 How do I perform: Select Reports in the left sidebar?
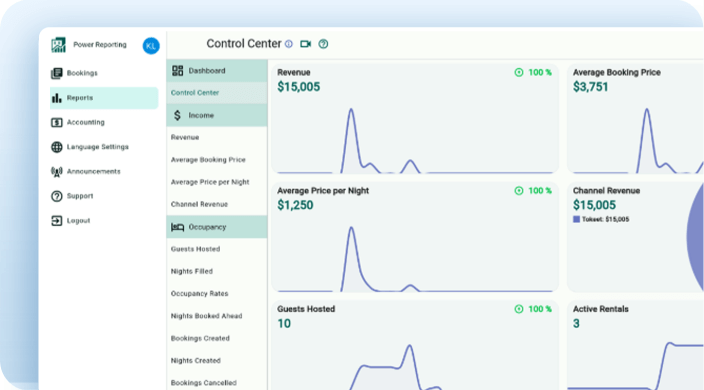104,98
